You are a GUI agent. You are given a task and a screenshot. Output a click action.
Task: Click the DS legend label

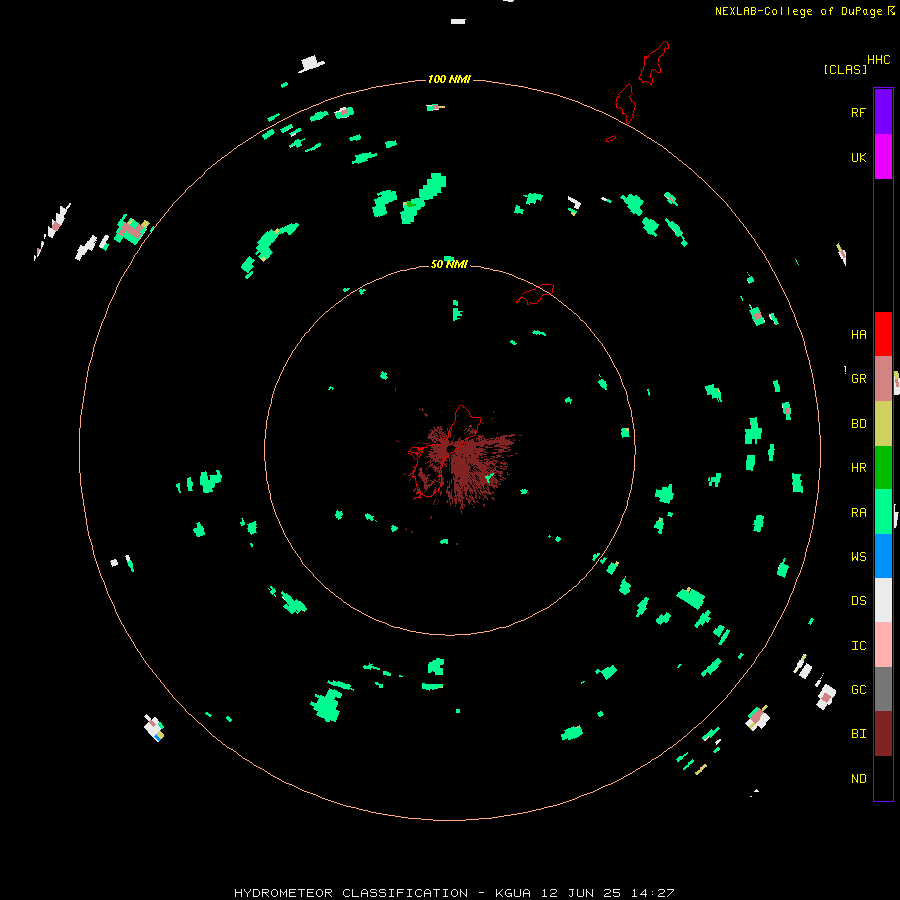coord(858,601)
